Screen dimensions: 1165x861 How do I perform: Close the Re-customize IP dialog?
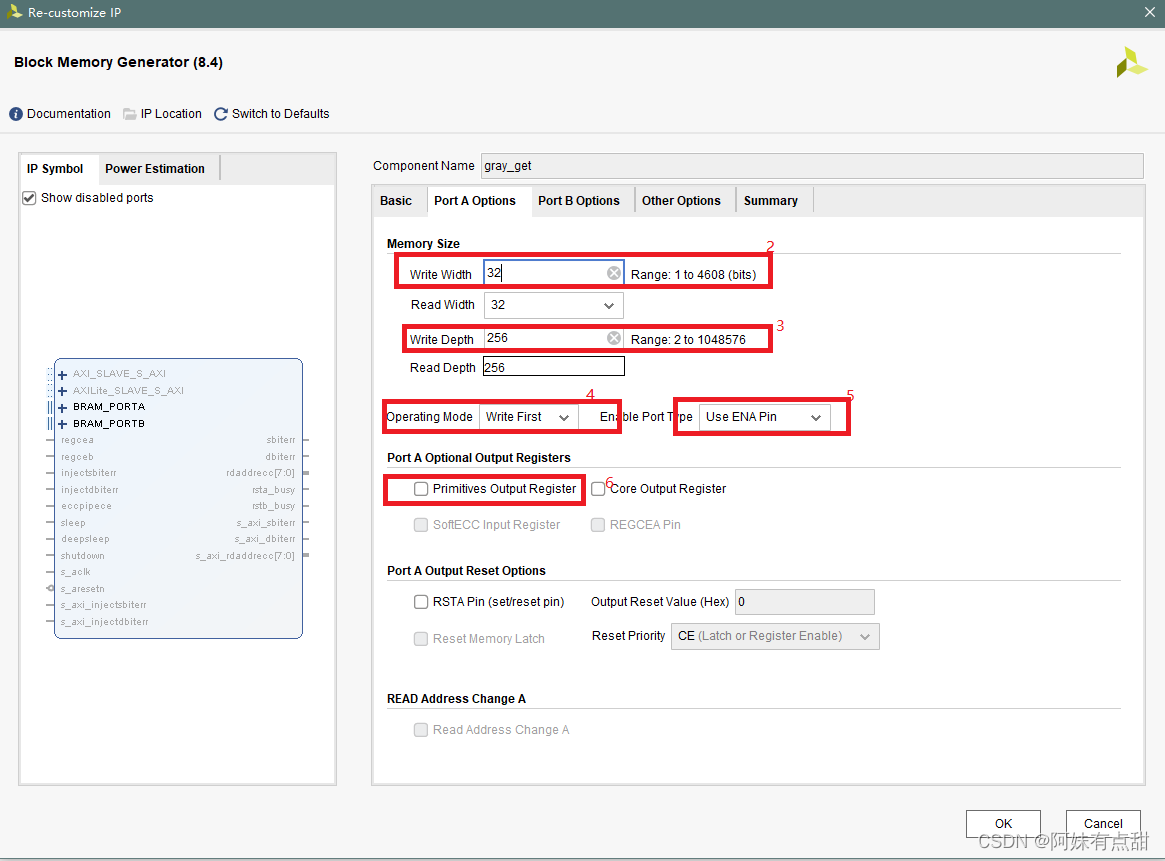tap(1149, 12)
